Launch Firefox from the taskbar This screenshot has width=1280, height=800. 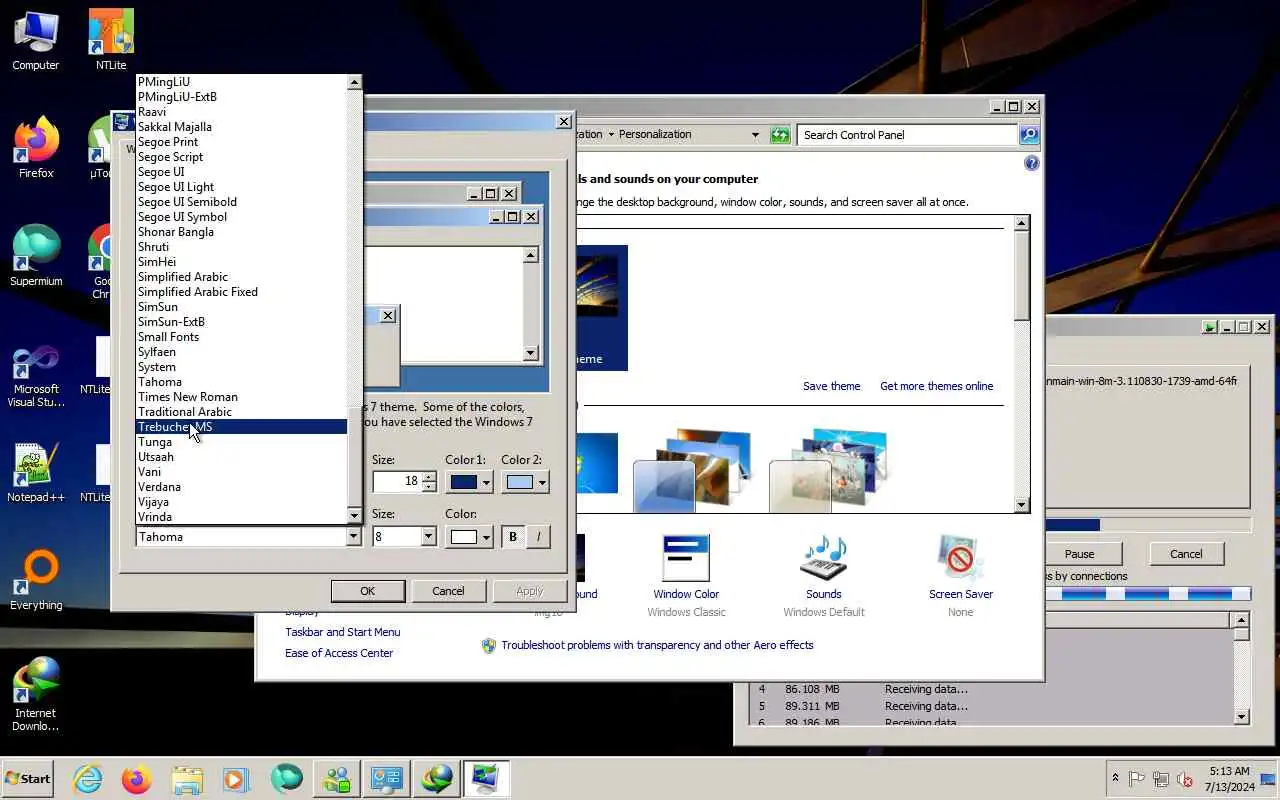coord(136,778)
